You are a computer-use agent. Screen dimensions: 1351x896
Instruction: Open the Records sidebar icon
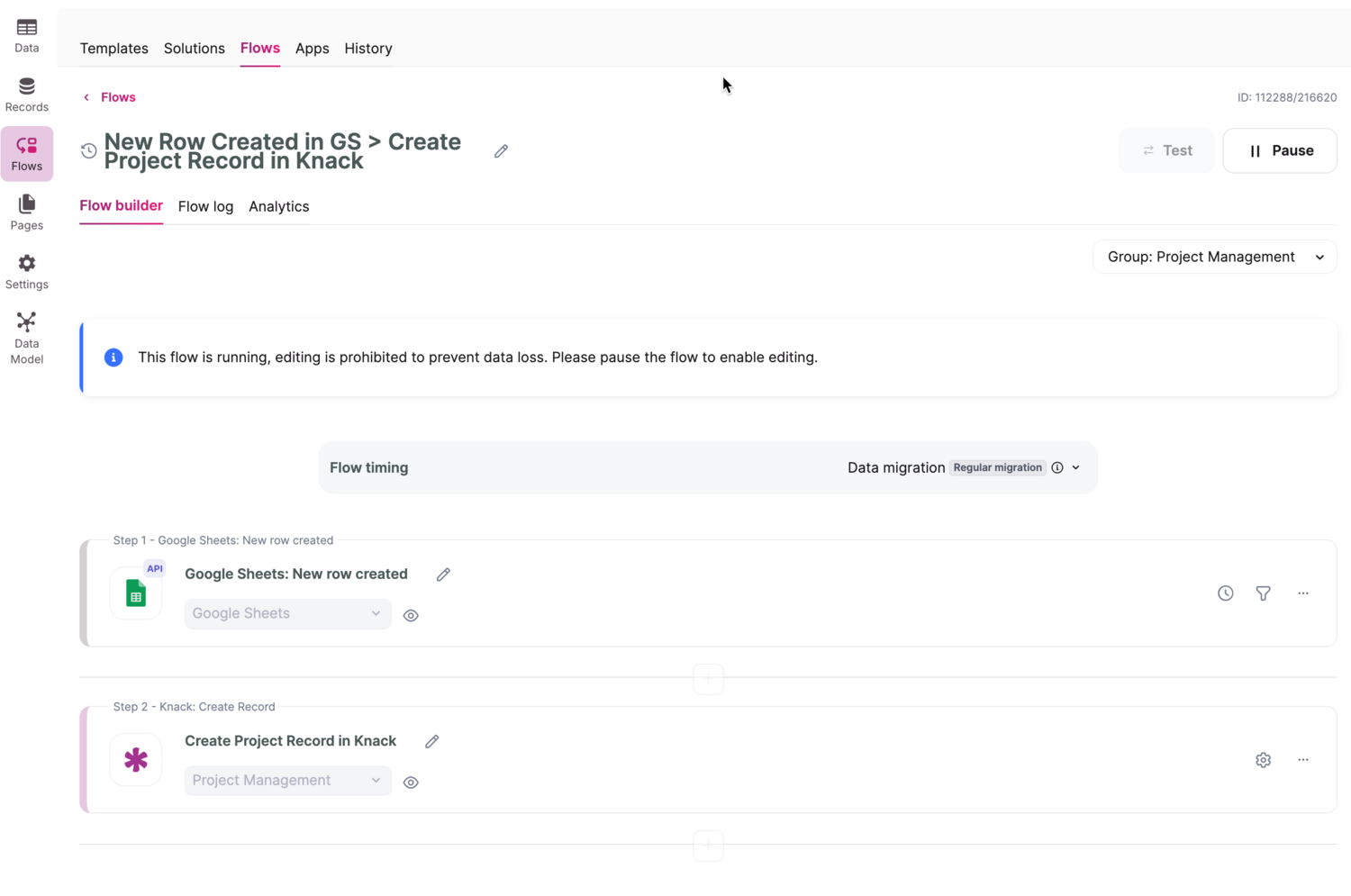click(26, 95)
